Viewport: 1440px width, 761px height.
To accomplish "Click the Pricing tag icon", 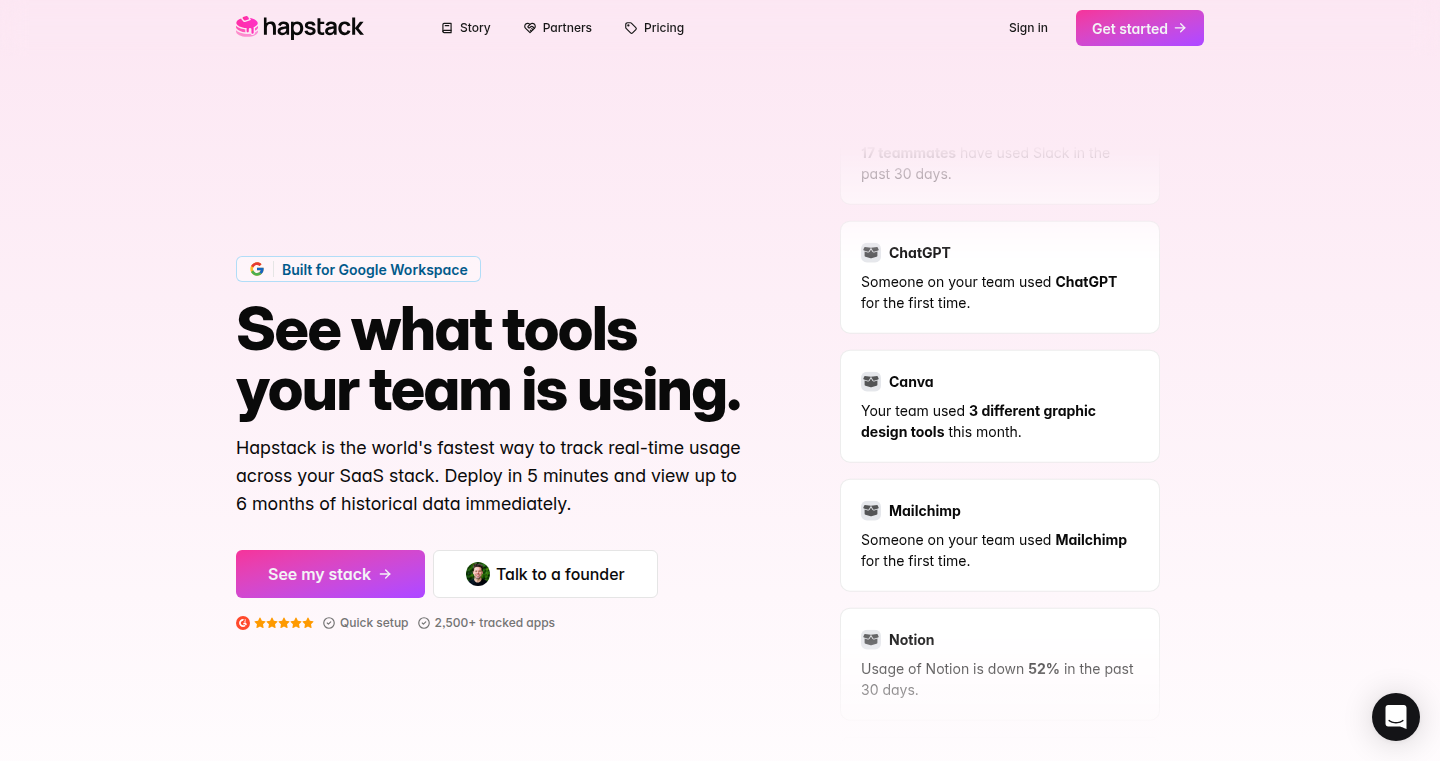I will tap(631, 28).
